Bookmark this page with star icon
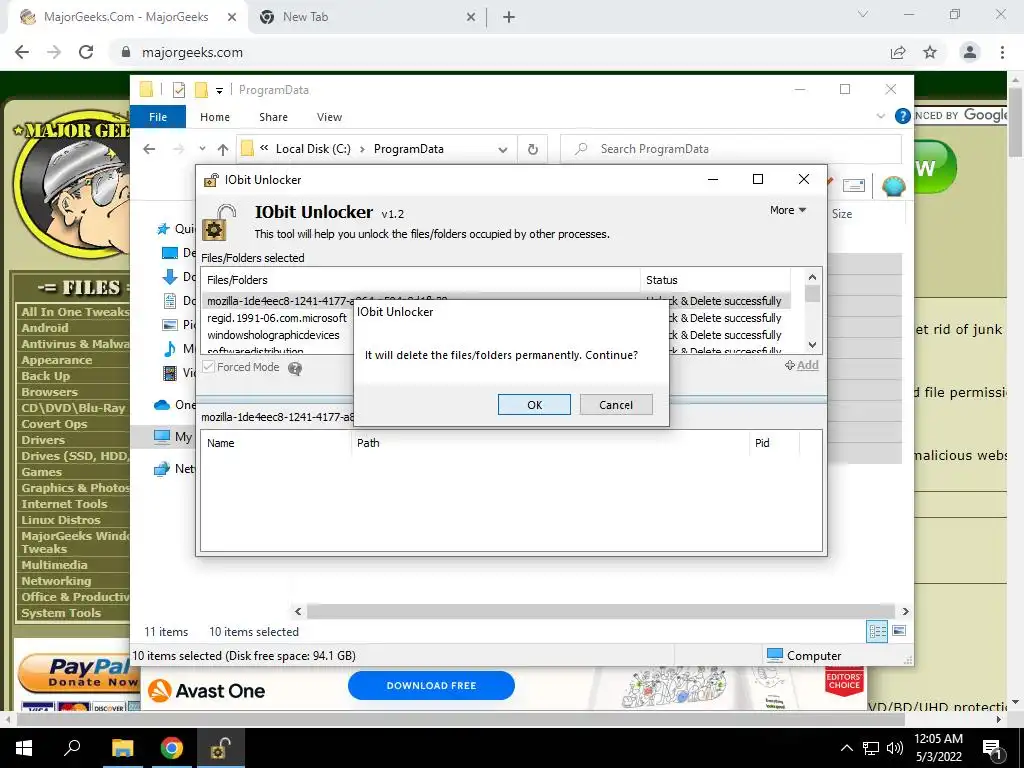This screenshot has width=1024, height=768. [930, 52]
